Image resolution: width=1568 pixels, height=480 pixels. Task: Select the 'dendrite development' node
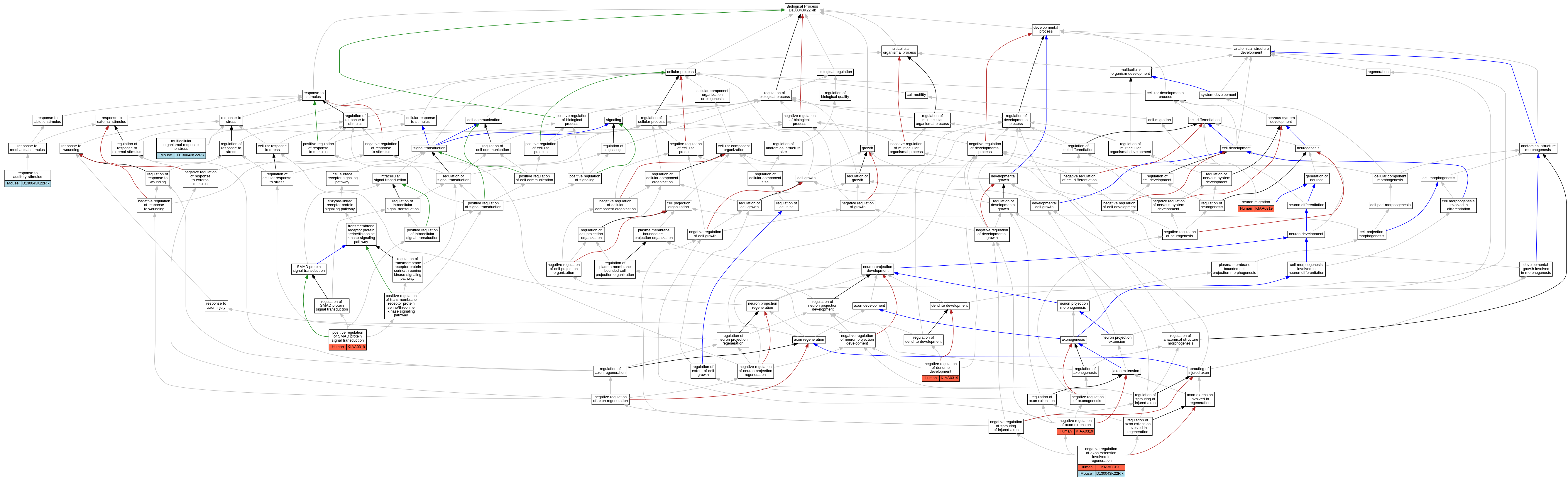(949, 306)
